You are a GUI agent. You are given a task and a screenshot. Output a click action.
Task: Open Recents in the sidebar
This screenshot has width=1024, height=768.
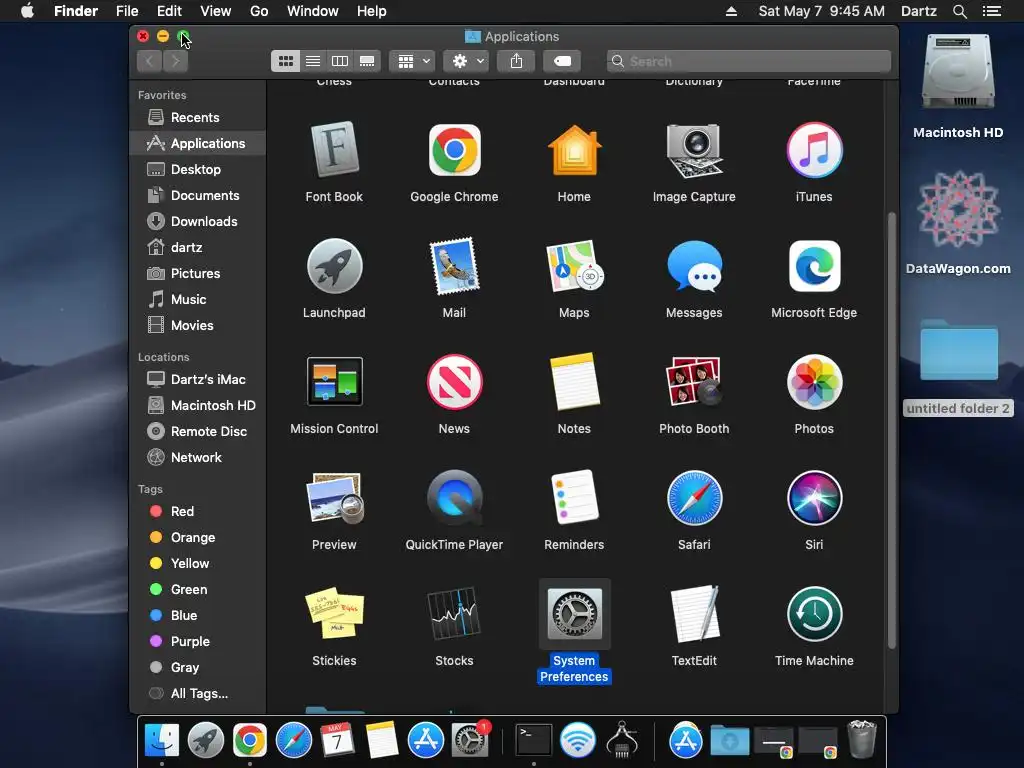point(197,118)
